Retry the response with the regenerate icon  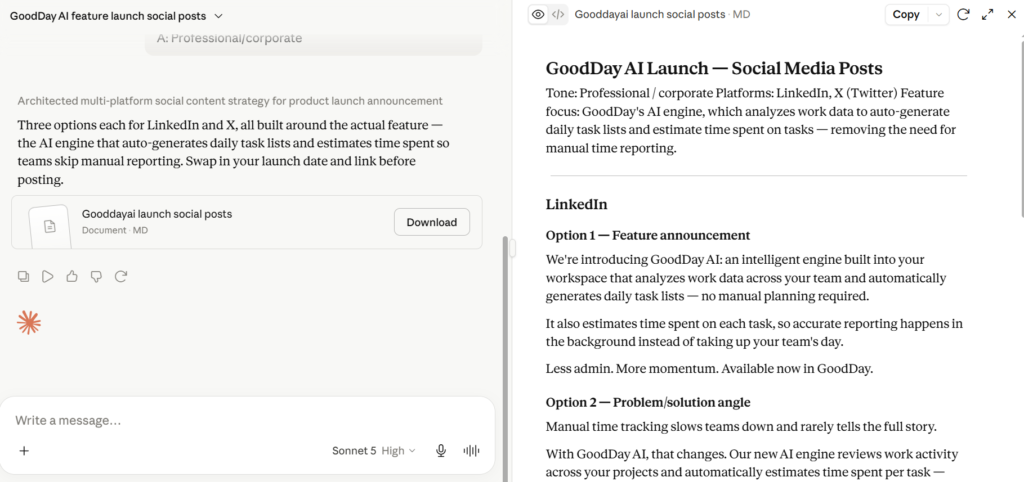coord(121,276)
